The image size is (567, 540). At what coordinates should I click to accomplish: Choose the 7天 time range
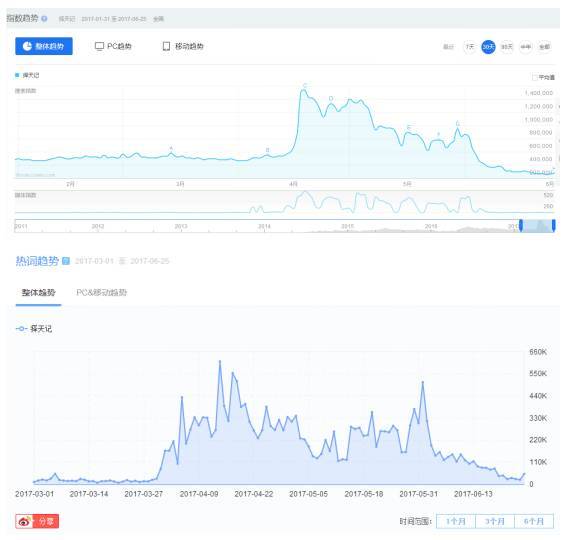coord(469,47)
